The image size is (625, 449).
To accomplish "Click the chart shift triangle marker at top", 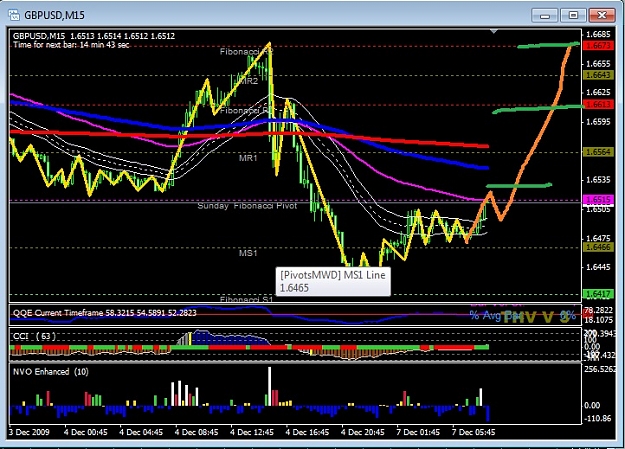I will click(x=494, y=31).
